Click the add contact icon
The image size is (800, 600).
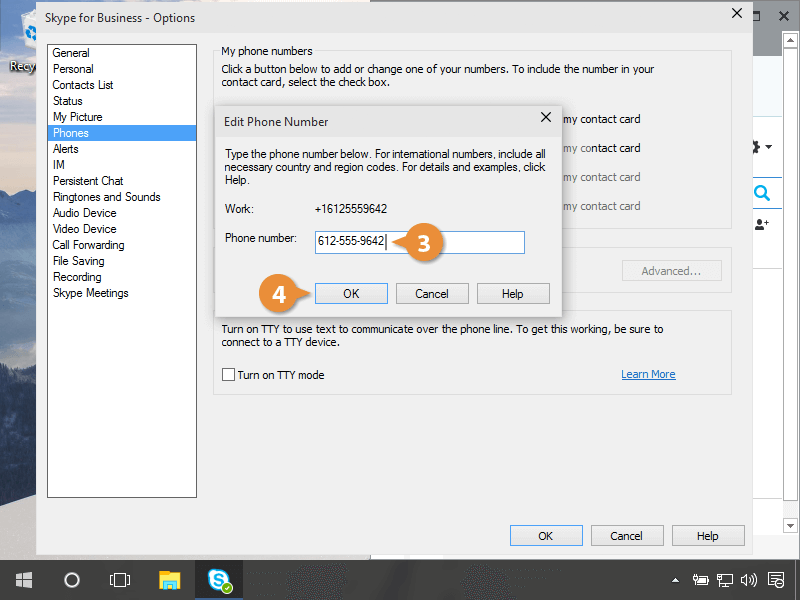point(762,225)
